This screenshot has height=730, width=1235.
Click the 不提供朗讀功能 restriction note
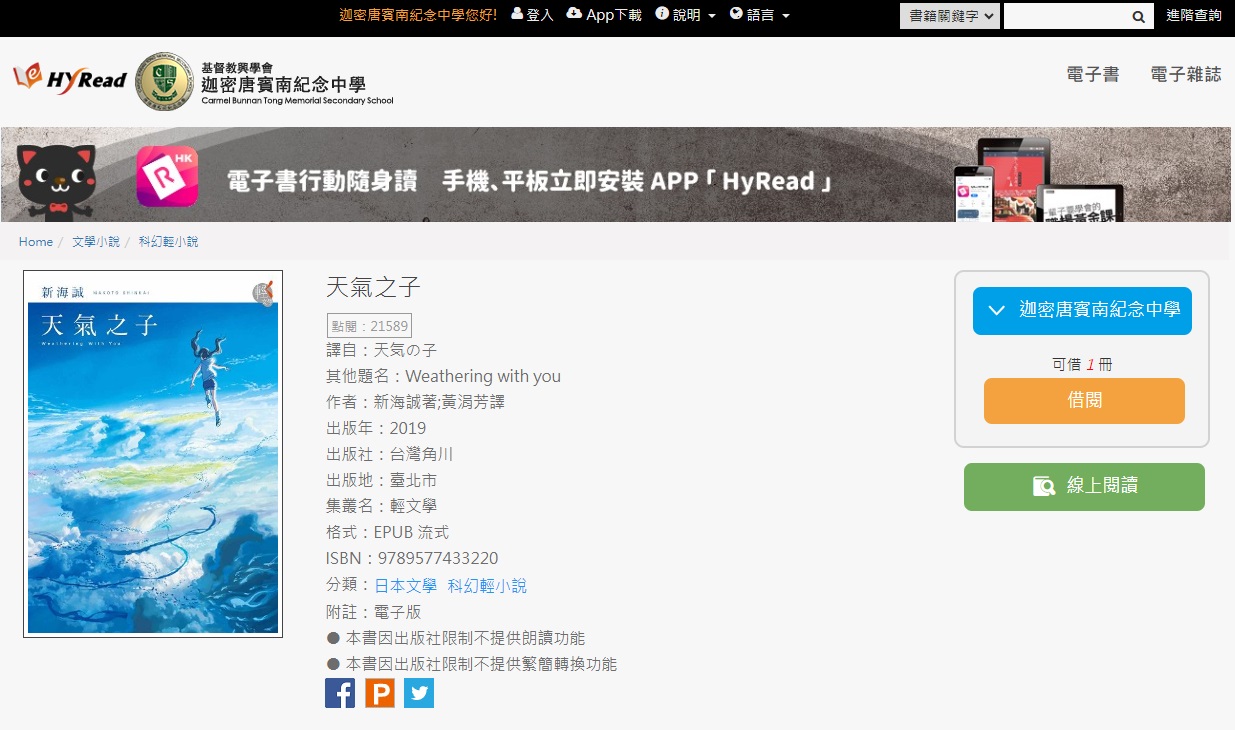[456, 638]
